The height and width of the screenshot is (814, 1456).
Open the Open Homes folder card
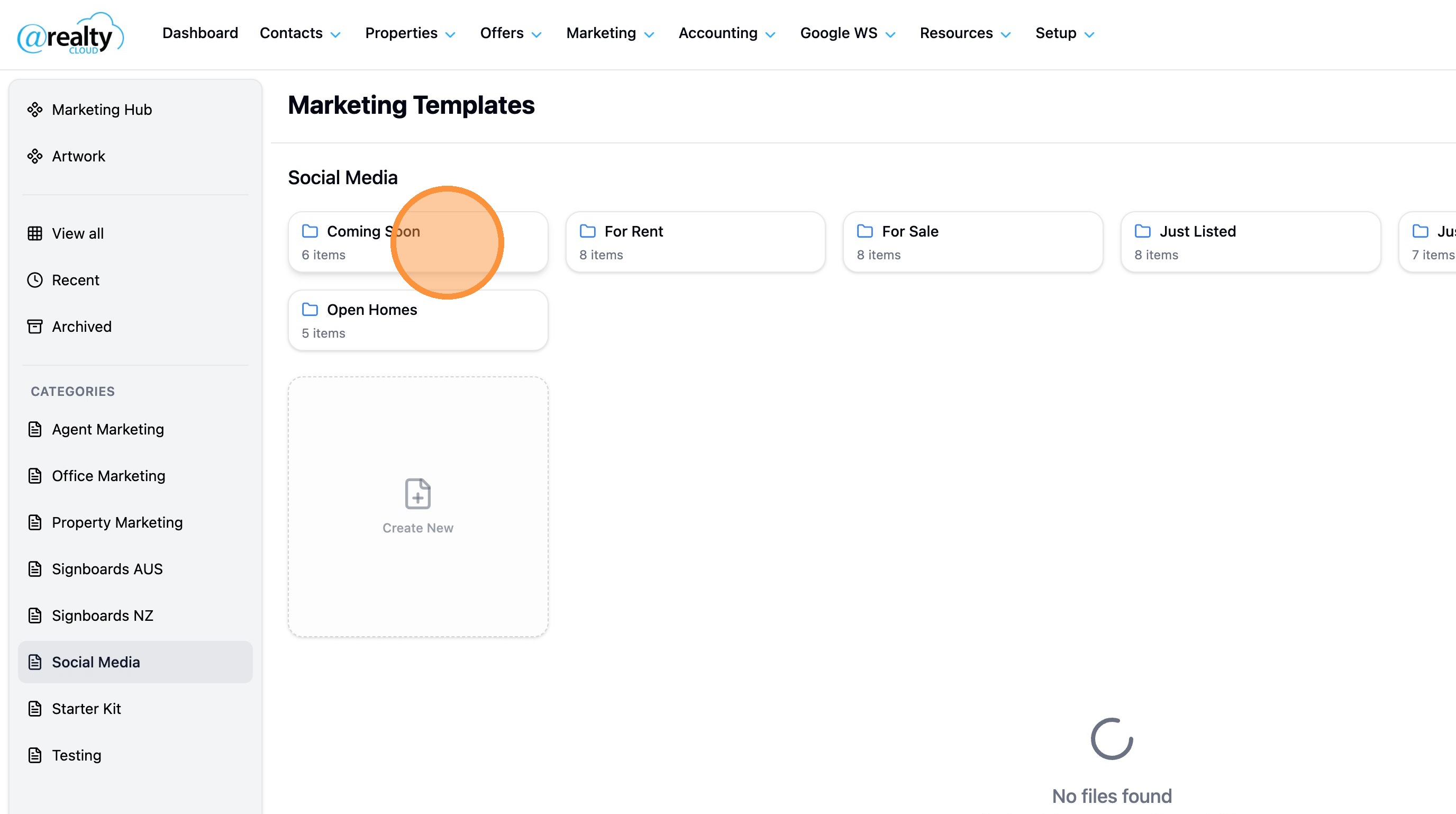point(417,321)
